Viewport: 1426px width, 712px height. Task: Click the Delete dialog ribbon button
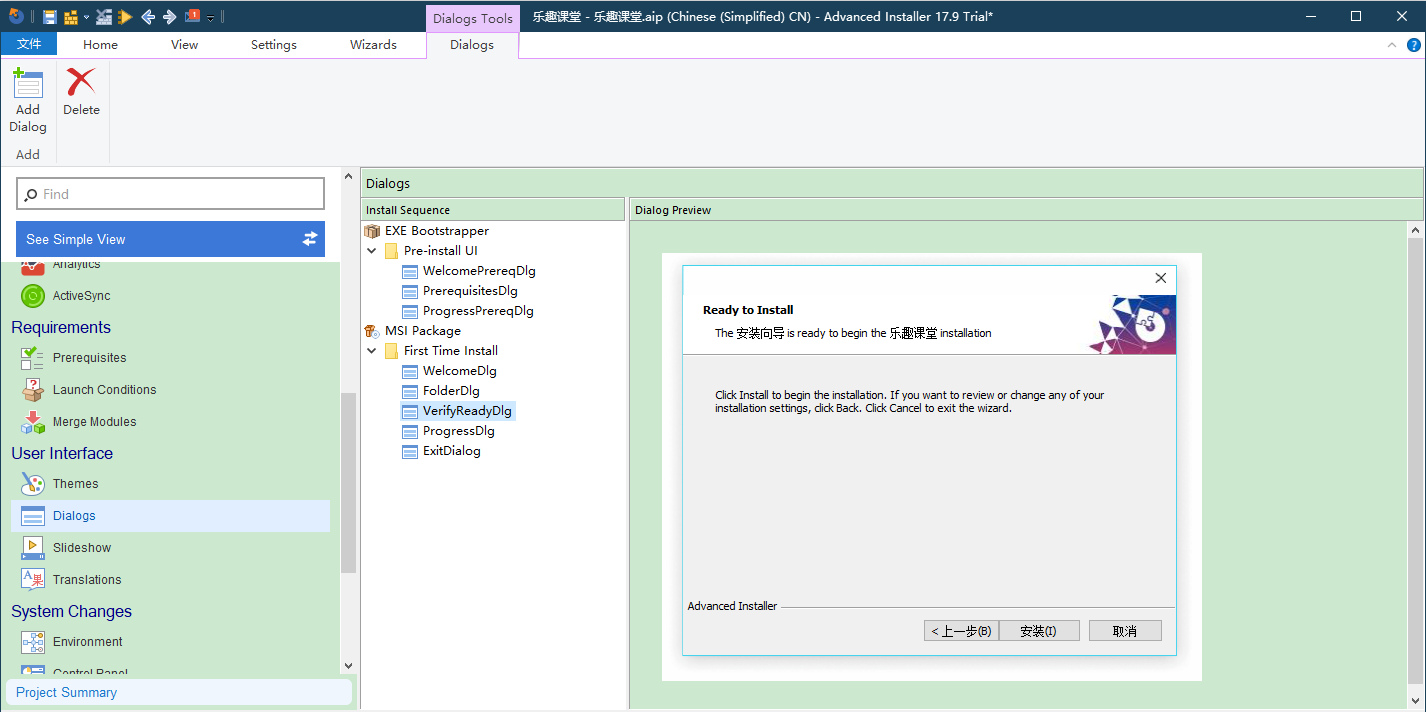81,93
